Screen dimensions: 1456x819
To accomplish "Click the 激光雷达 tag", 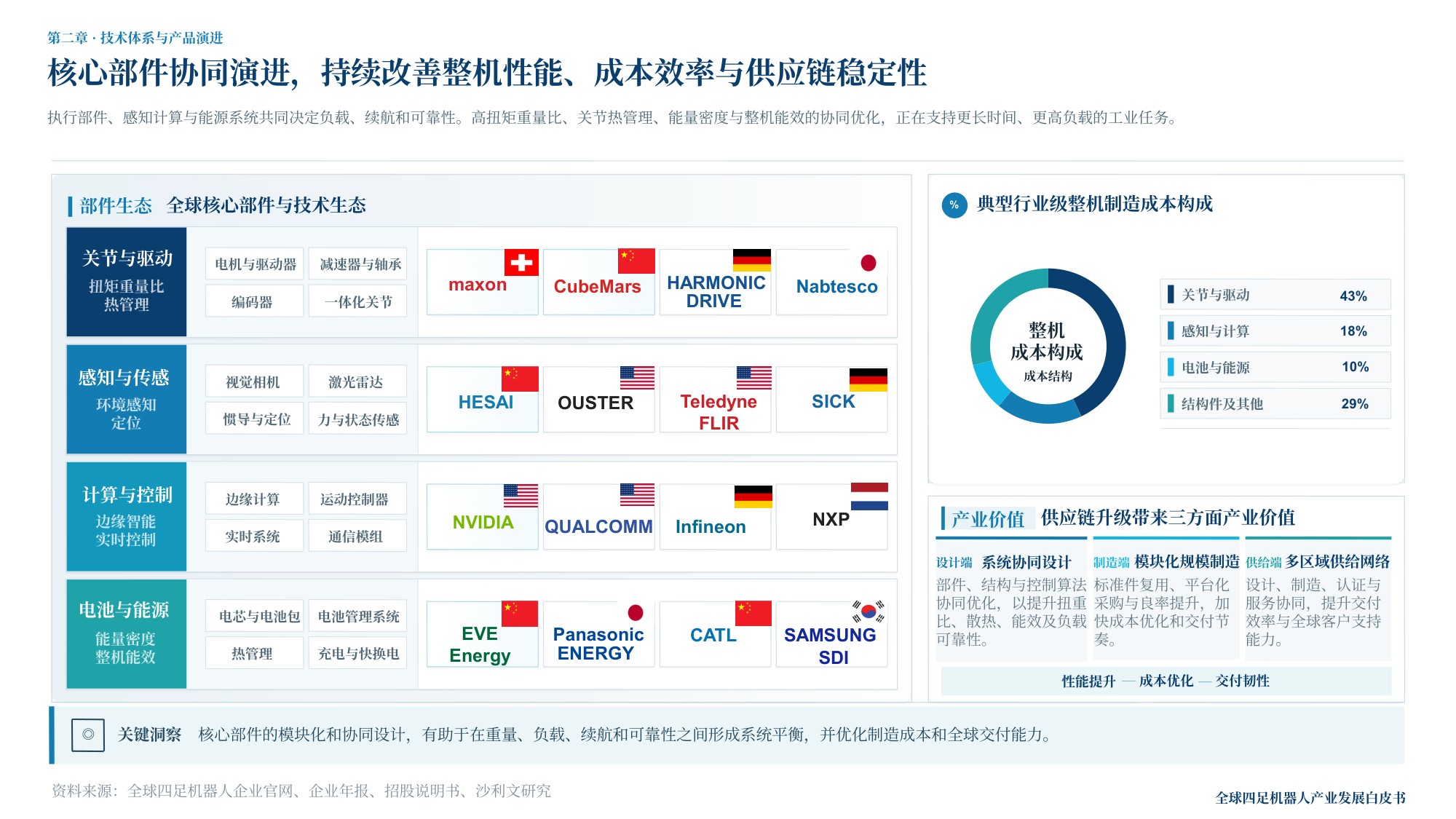I will click(358, 381).
